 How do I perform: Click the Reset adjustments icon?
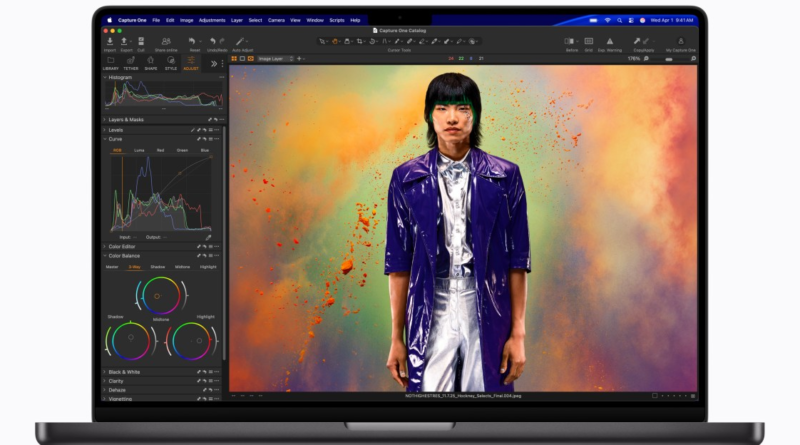tap(195, 41)
